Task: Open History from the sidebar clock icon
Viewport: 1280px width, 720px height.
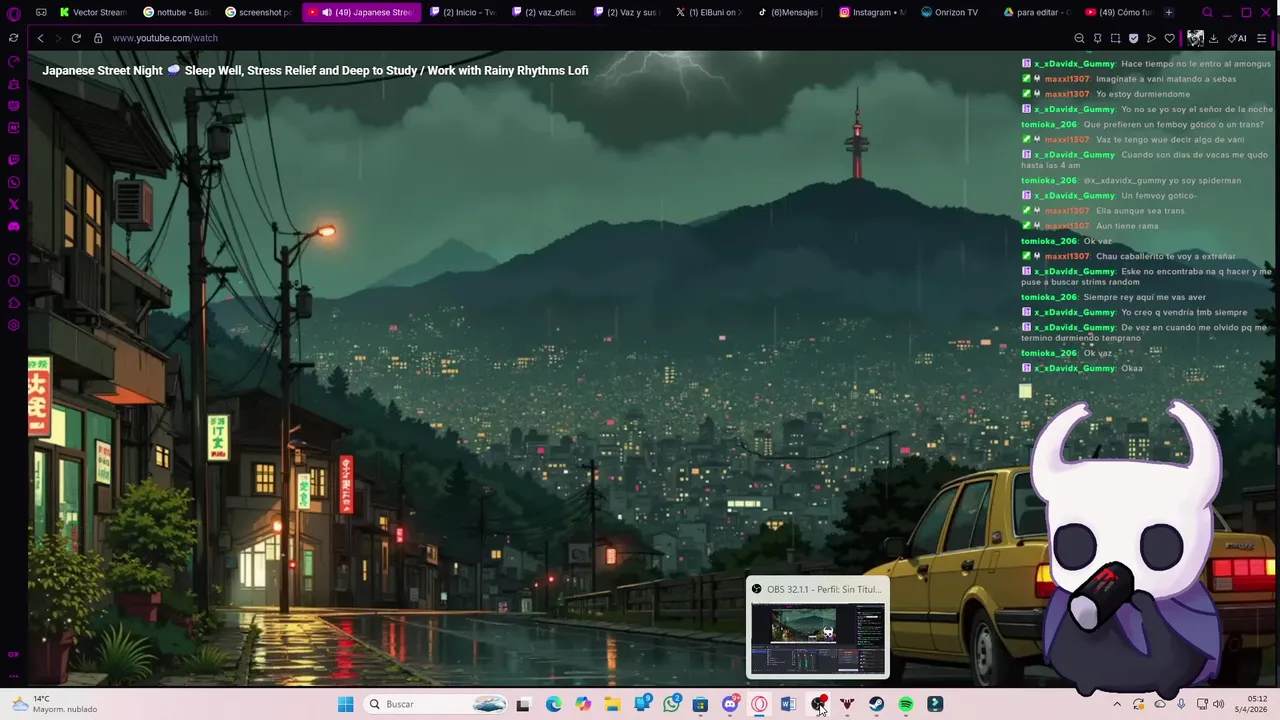Action: pos(14,281)
